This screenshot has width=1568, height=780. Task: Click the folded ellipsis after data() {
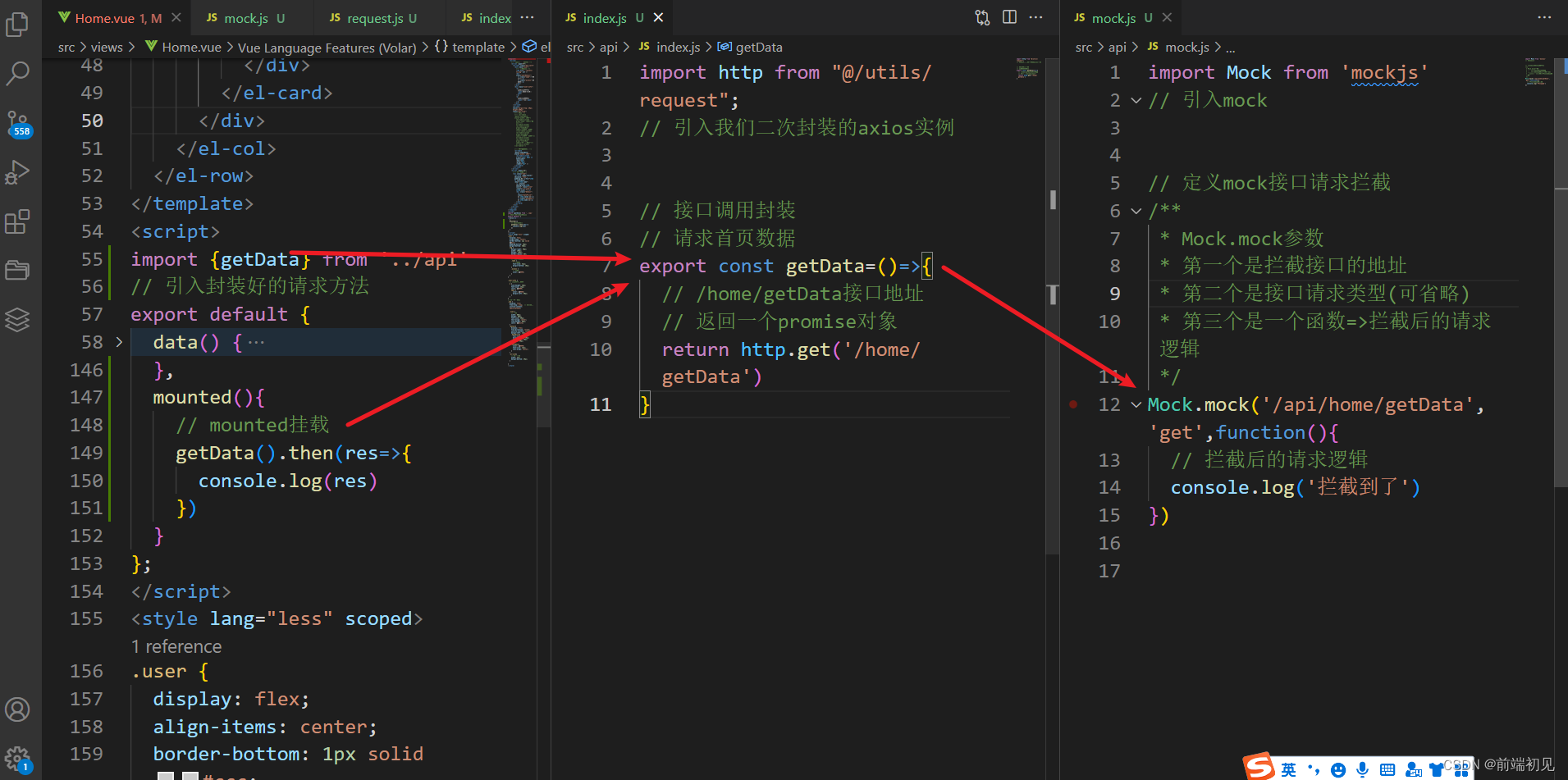pyautogui.click(x=256, y=342)
